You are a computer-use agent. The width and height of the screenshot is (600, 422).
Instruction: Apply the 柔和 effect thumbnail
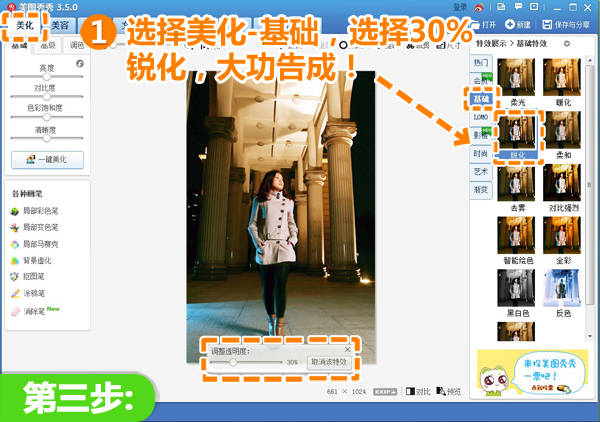click(x=562, y=130)
